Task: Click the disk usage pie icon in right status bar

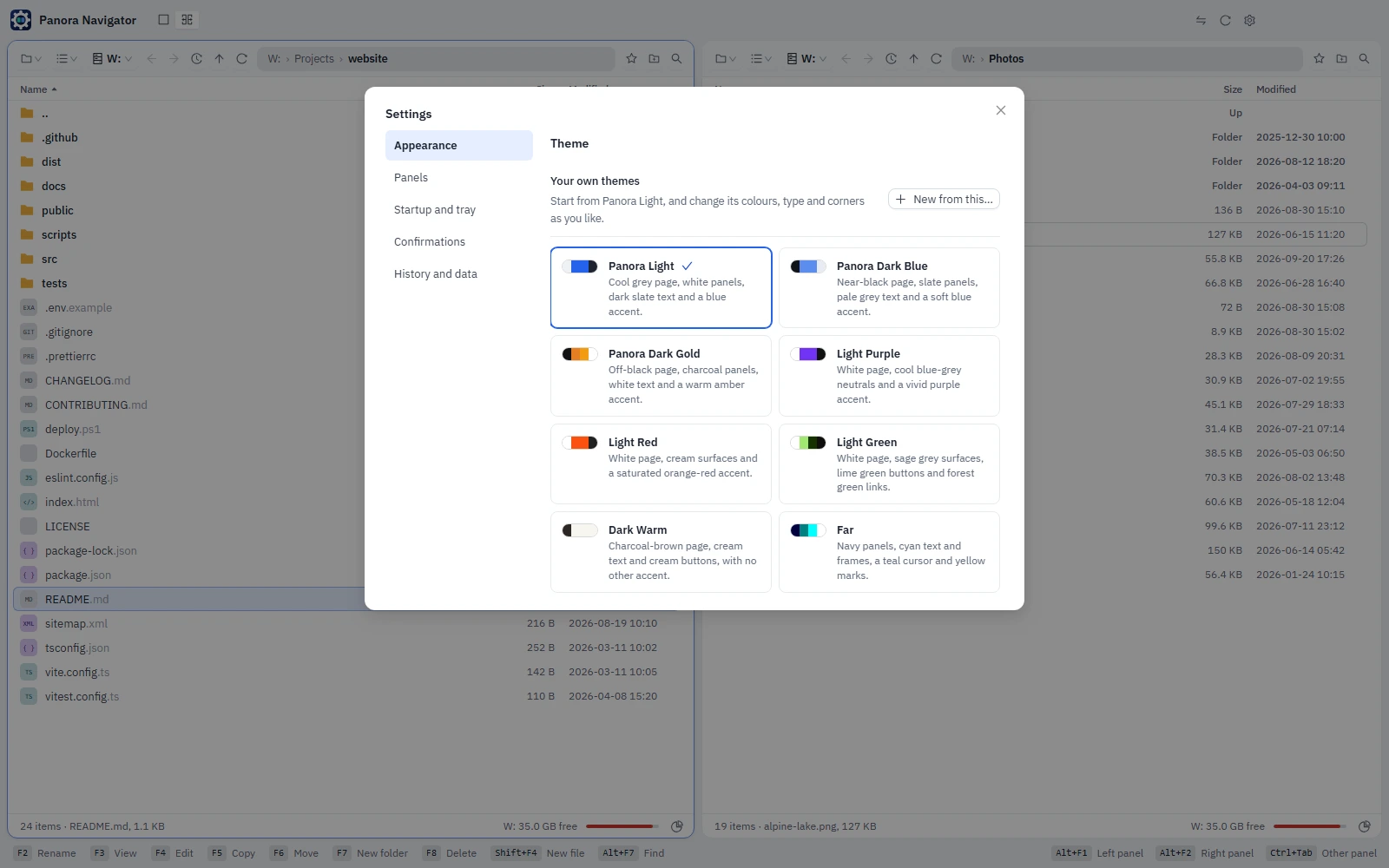Action: coord(1365,826)
